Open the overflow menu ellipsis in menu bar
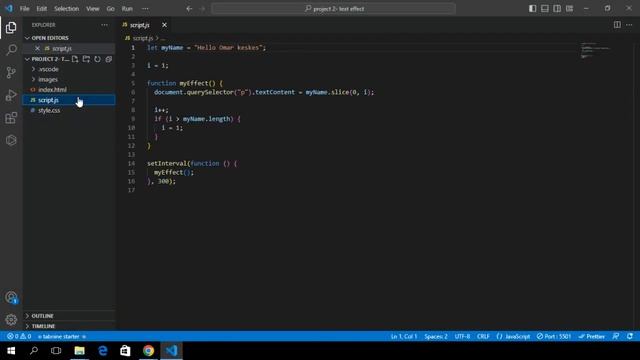 145,9
